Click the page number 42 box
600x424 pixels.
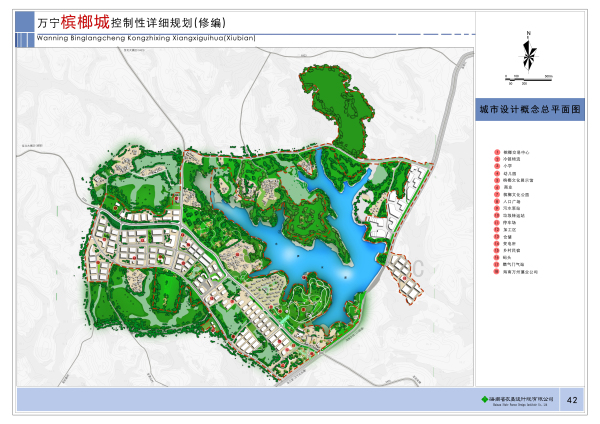tap(573, 400)
